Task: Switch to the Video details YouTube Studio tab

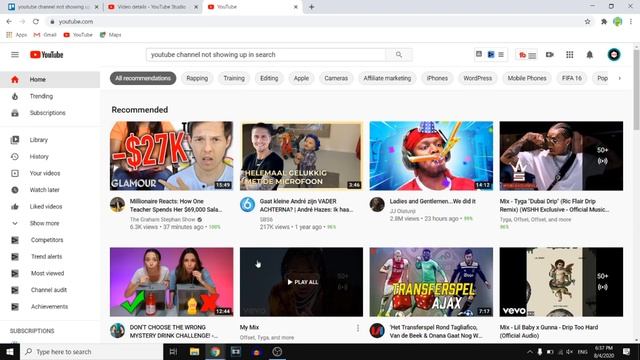Action: (152, 7)
